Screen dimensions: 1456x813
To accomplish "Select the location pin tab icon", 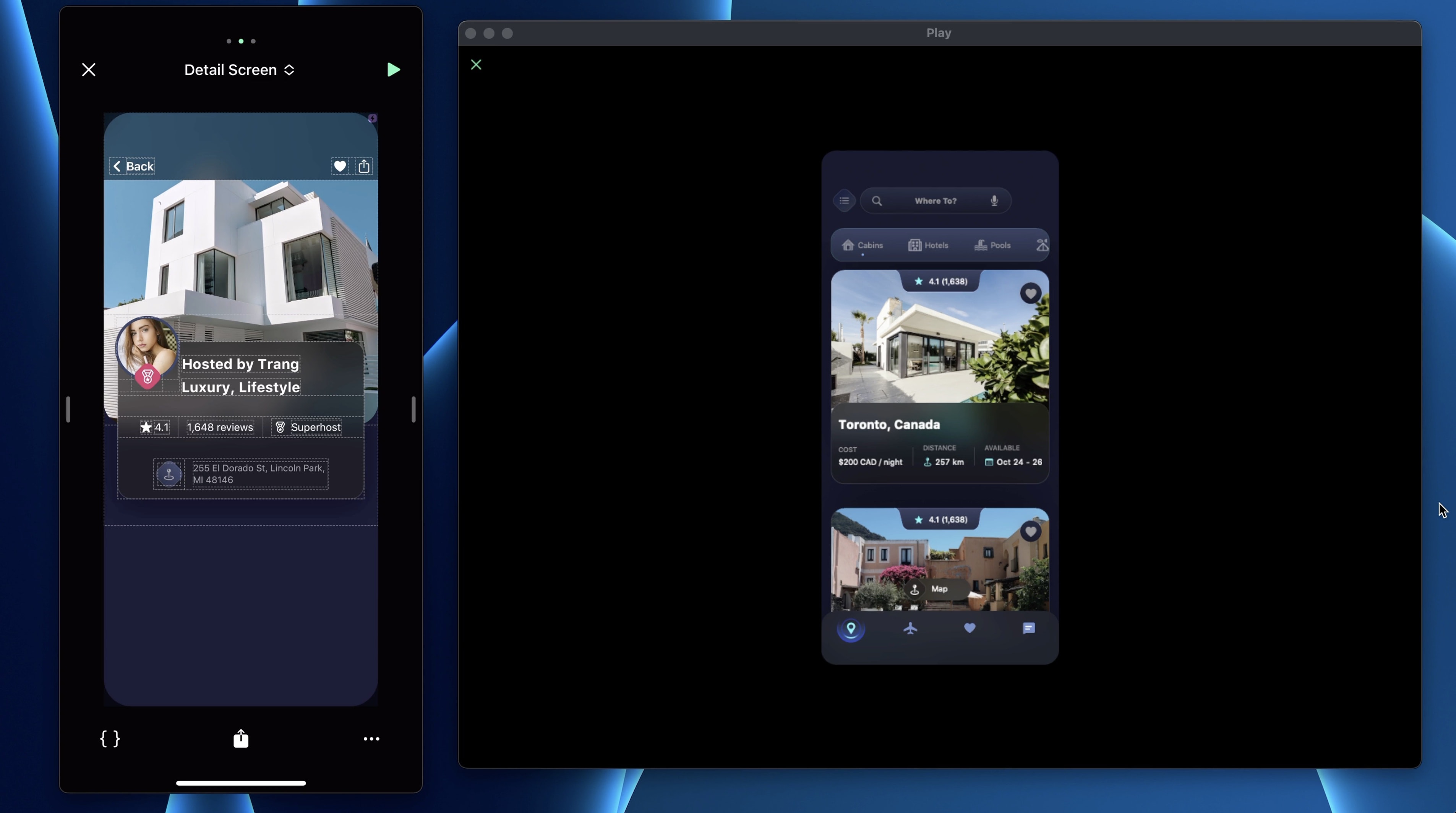I will coord(851,628).
